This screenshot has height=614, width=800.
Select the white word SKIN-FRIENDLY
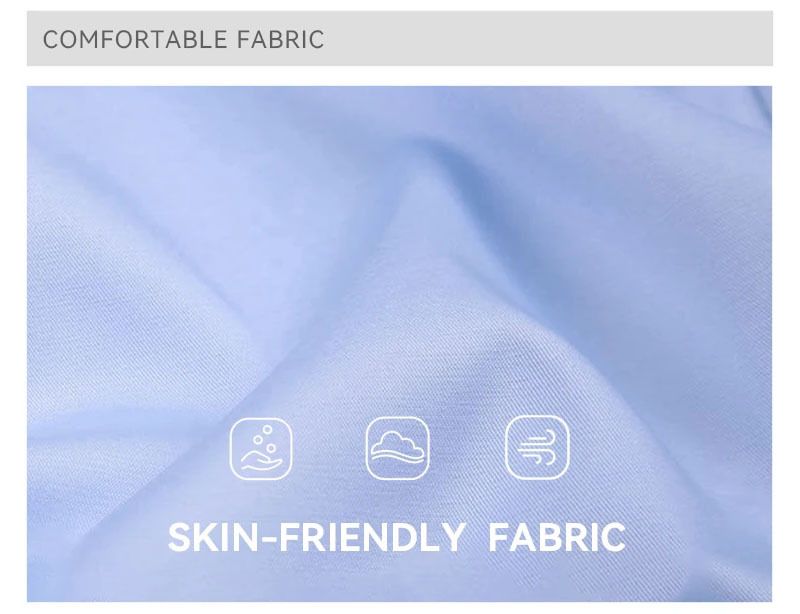(x=316, y=537)
